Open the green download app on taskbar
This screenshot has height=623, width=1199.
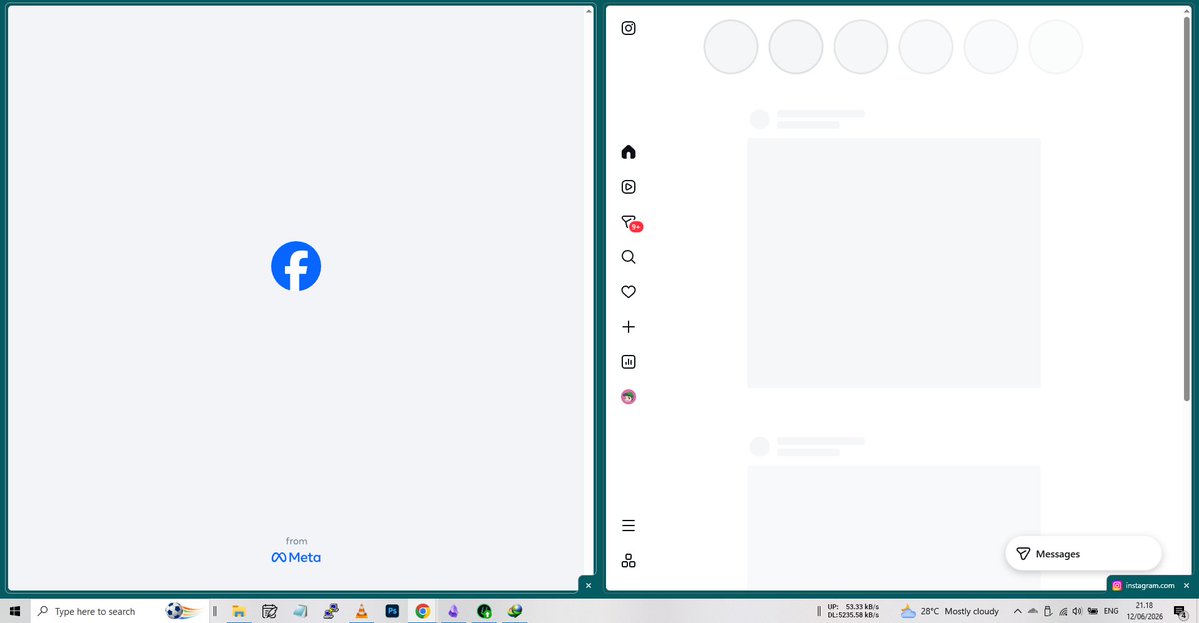484,611
